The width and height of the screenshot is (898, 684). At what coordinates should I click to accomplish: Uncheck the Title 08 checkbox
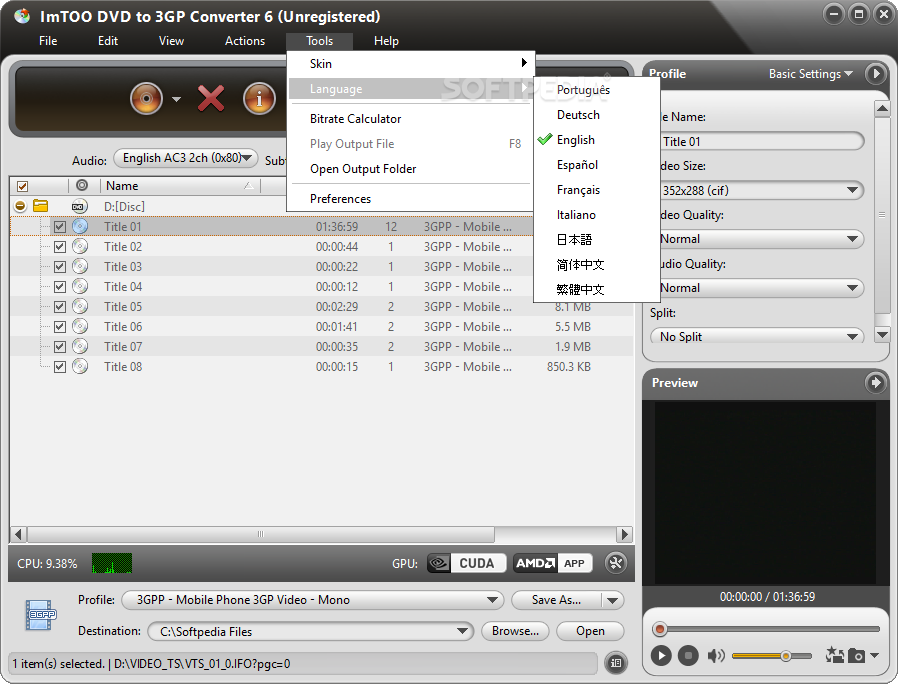[x=60, y=367]
